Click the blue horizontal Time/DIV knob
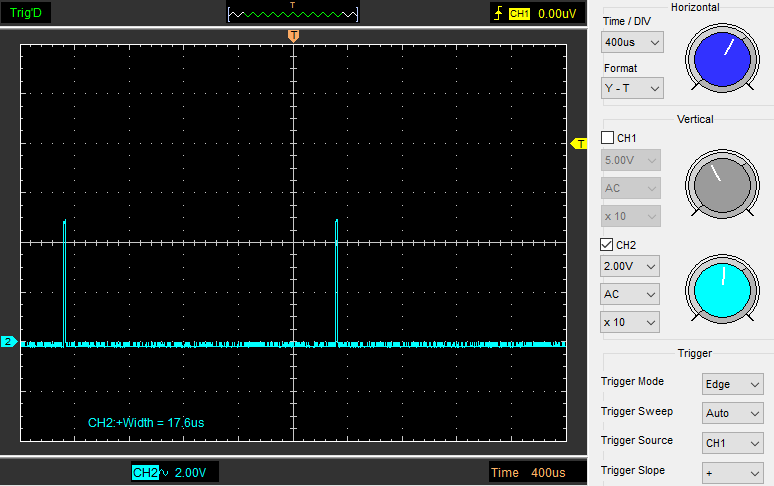Screen dimensions: 774x486 (x=722, y=59)
